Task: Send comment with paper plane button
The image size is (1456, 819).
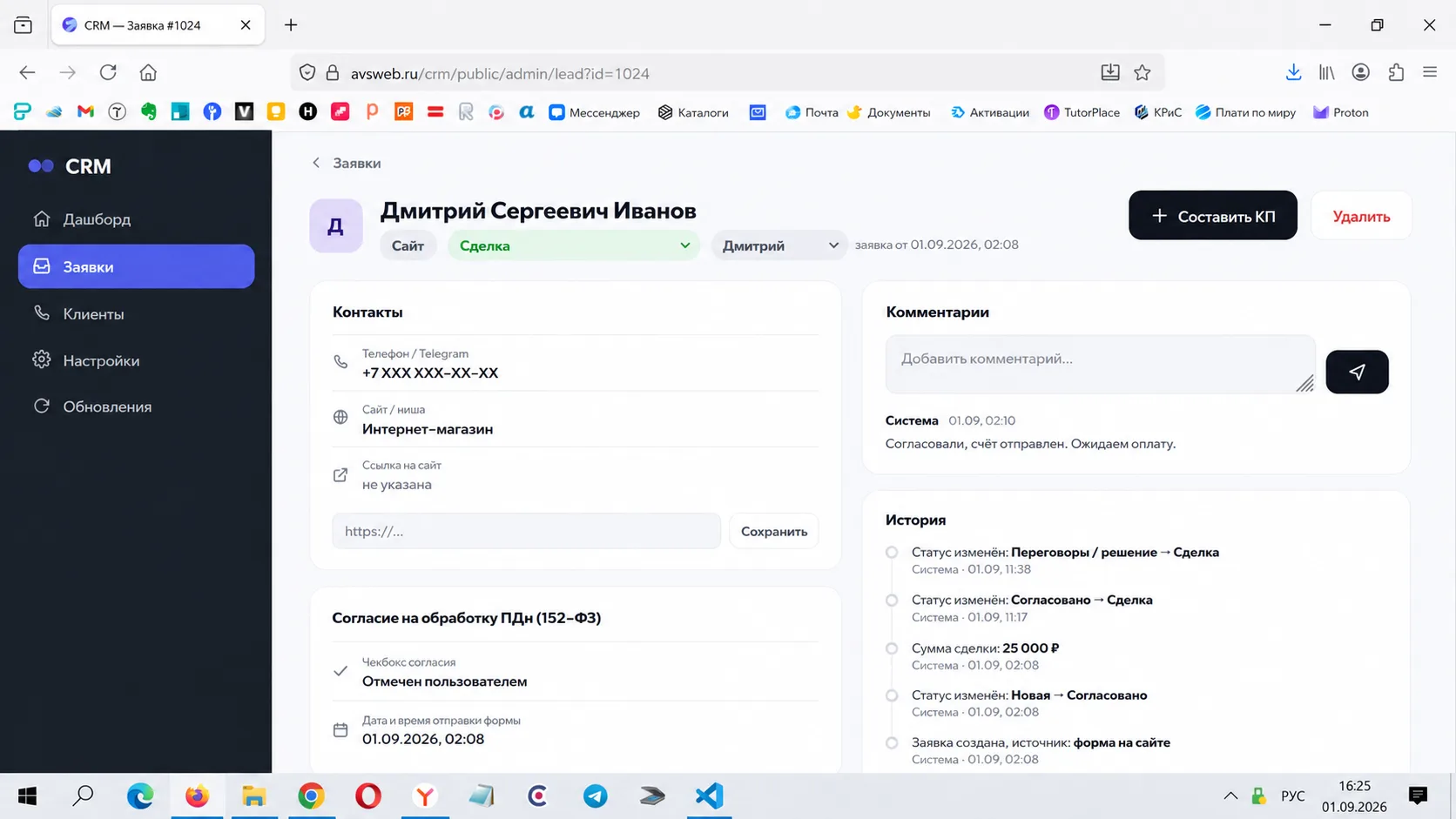Action: [x=1357, y=372]
